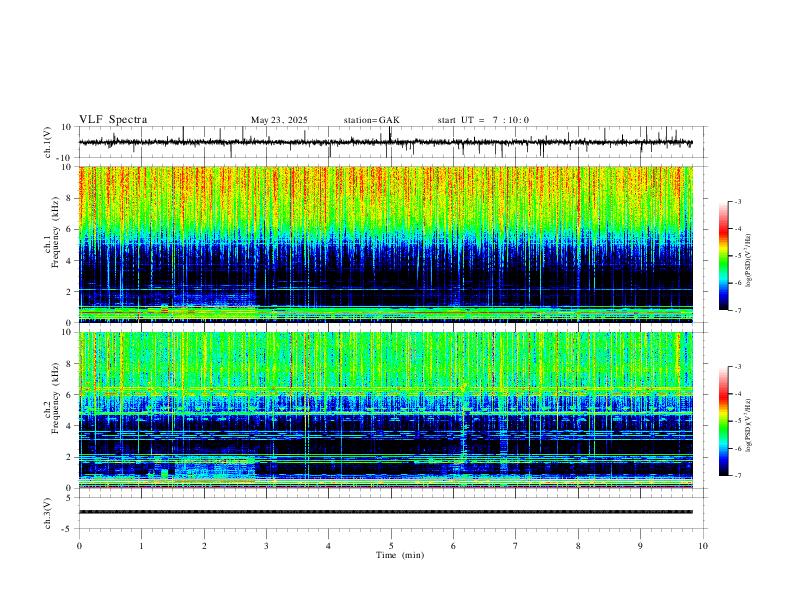792x612 pixels.
Task: Click the ch.1 voltage waveform trace
Action: tap(385, 142)
